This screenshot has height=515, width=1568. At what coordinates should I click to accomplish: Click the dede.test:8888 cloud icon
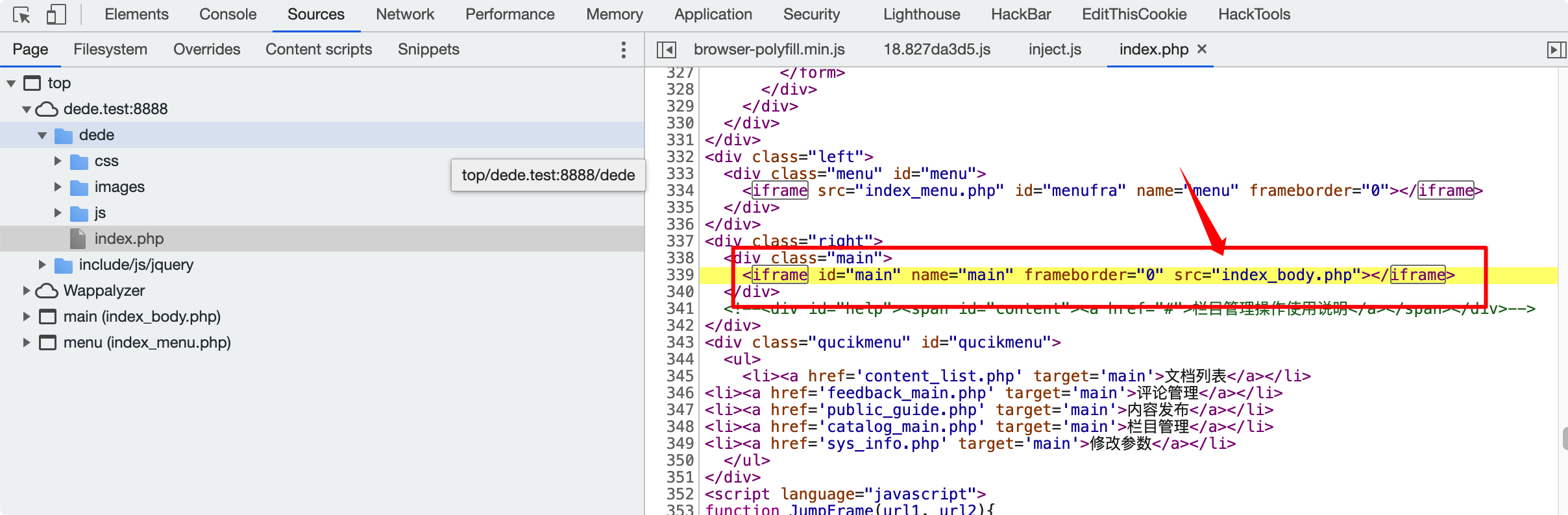click(x=47, y=109)
